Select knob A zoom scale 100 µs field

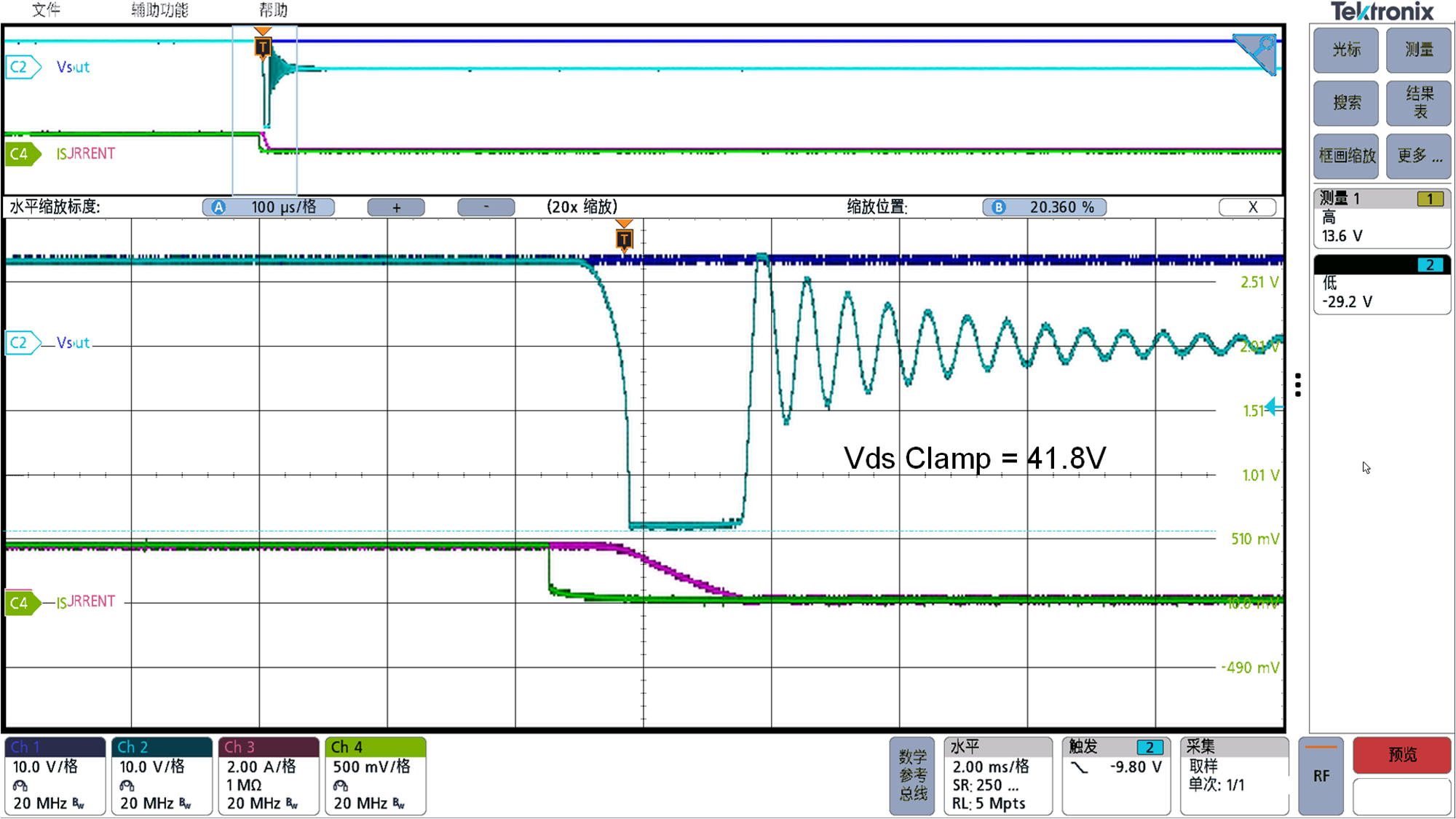[269, 207]
